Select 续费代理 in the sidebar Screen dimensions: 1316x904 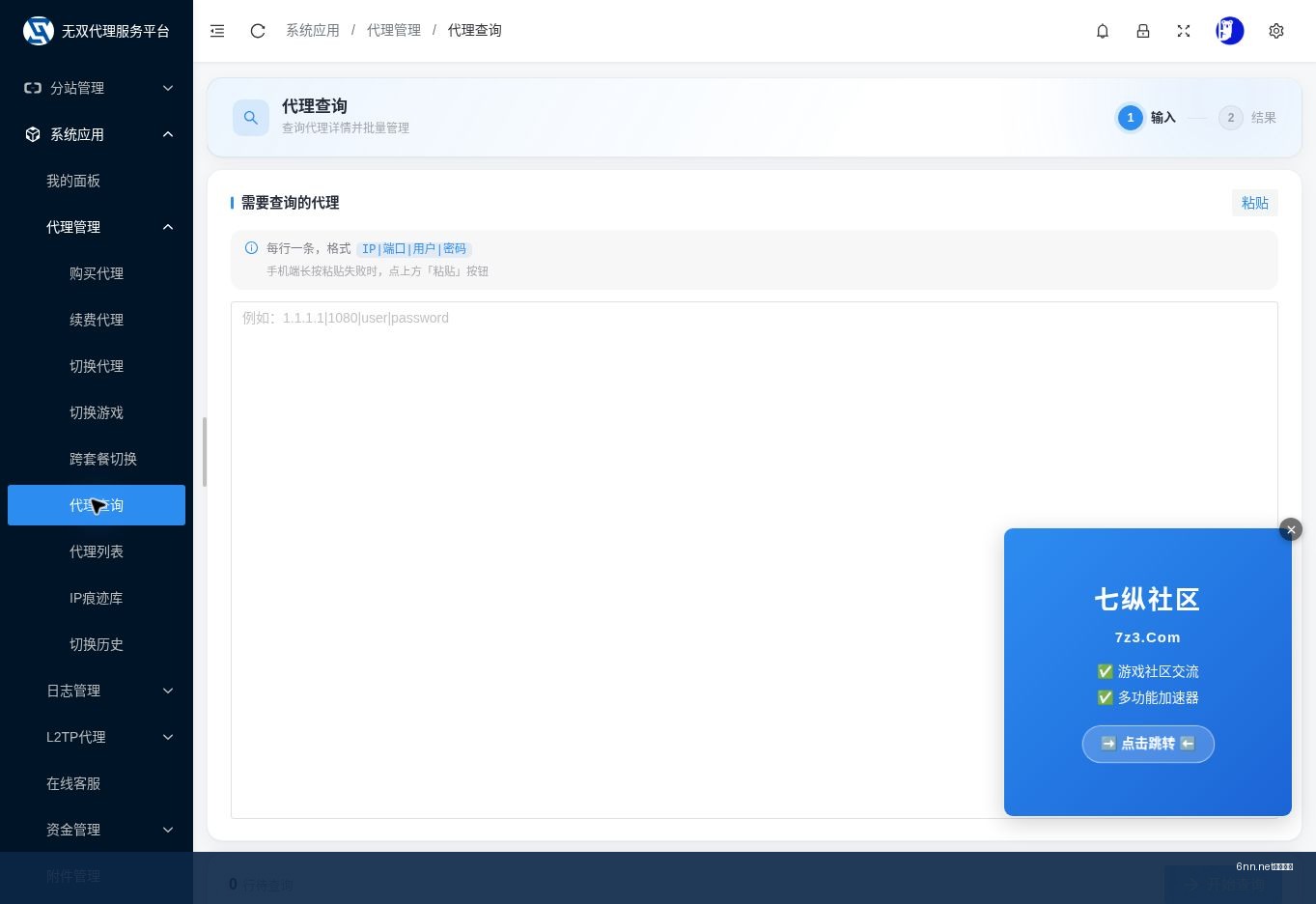(97, 320)
